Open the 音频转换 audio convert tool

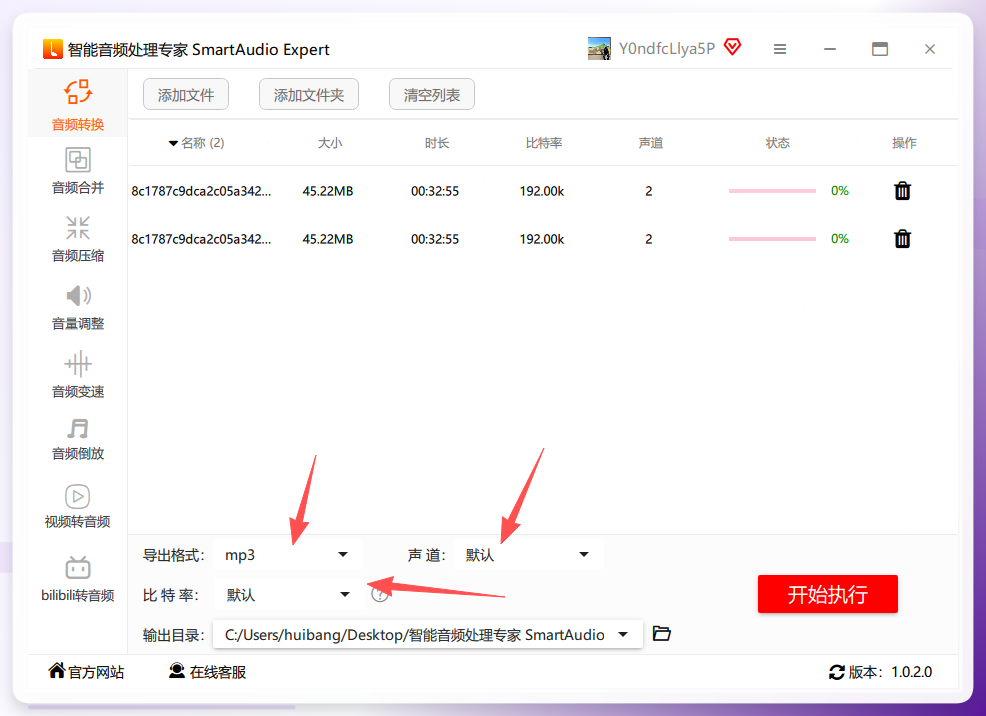coord(77,105)
